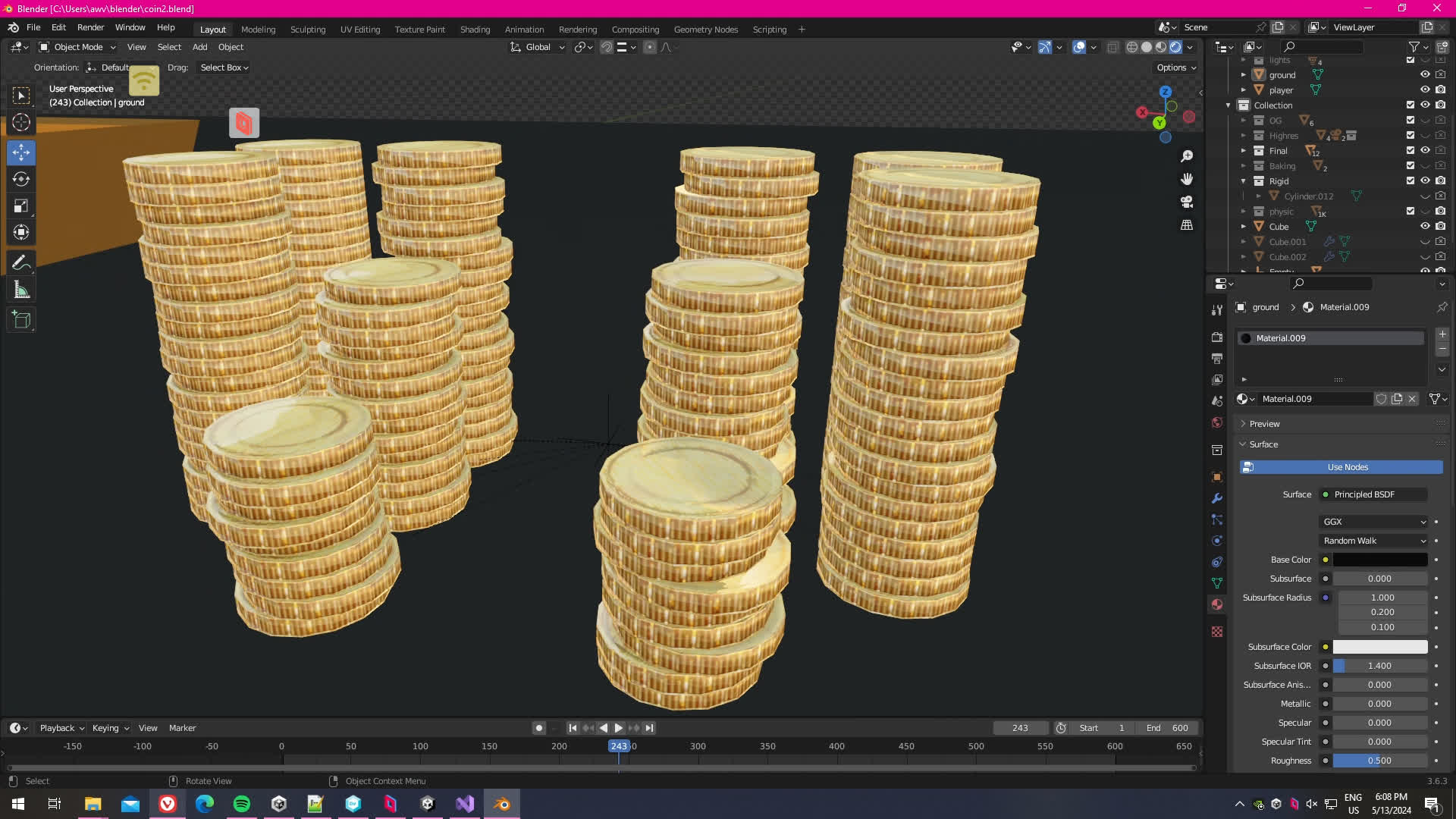Toggle visibility of the Cube object

1425,226
